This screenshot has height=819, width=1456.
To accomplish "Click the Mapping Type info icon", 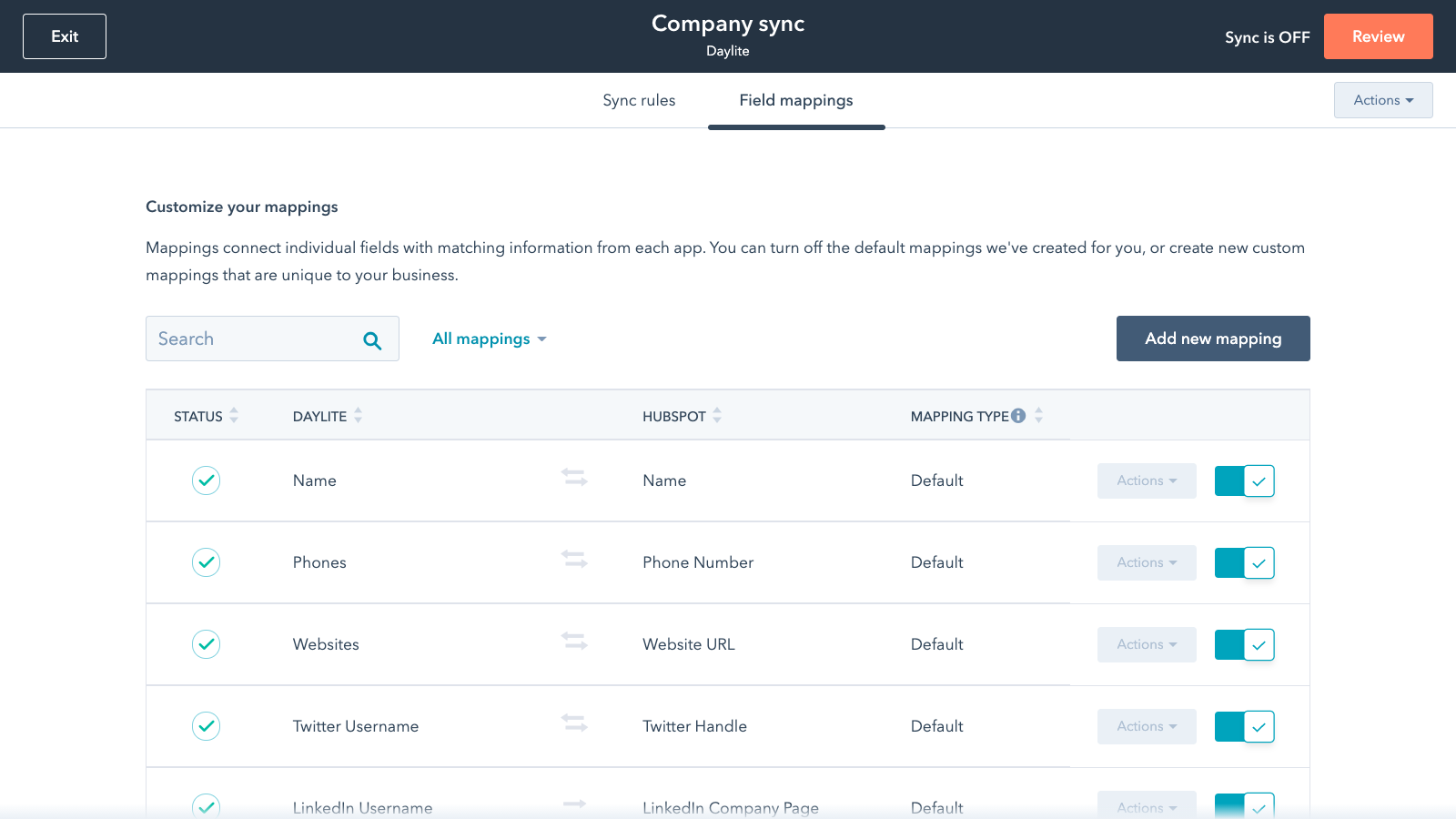I will pyautogui.click(x=1018, y=416).
